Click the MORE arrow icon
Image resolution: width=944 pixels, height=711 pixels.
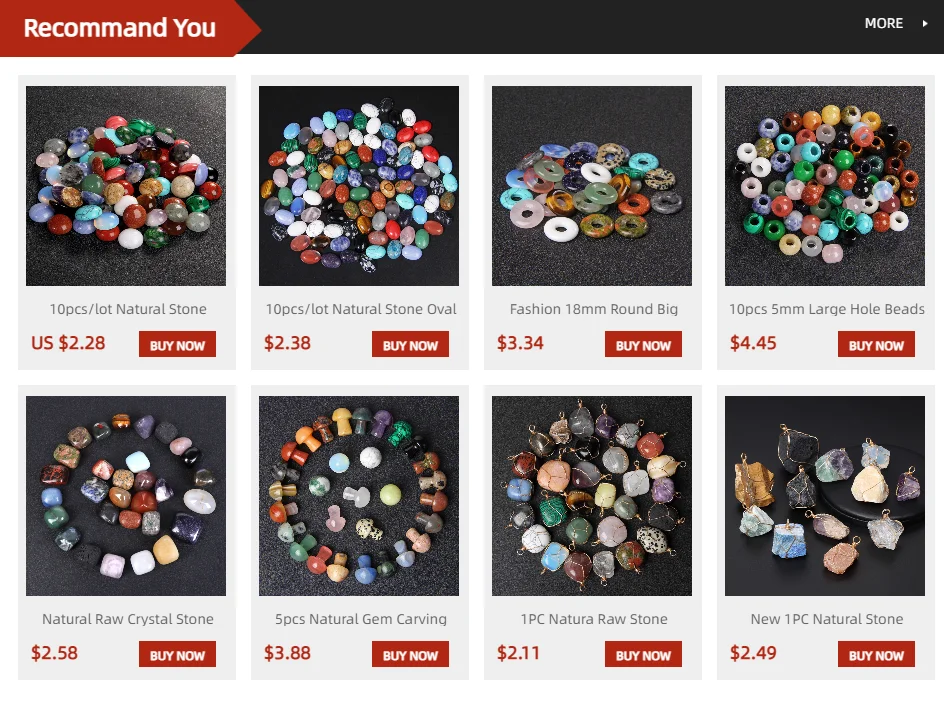click(x=925, y=23)
